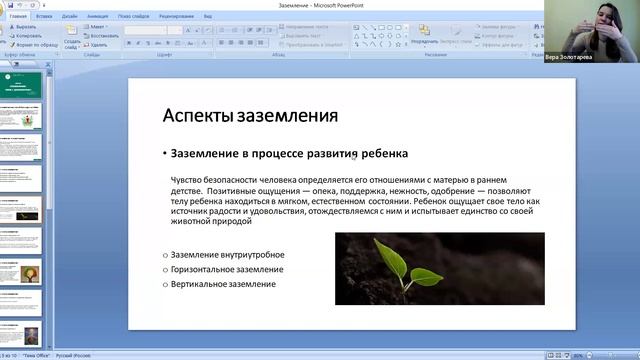Open the font name combo box
This screenshot has width=640, height=360.
coord(146,31)
